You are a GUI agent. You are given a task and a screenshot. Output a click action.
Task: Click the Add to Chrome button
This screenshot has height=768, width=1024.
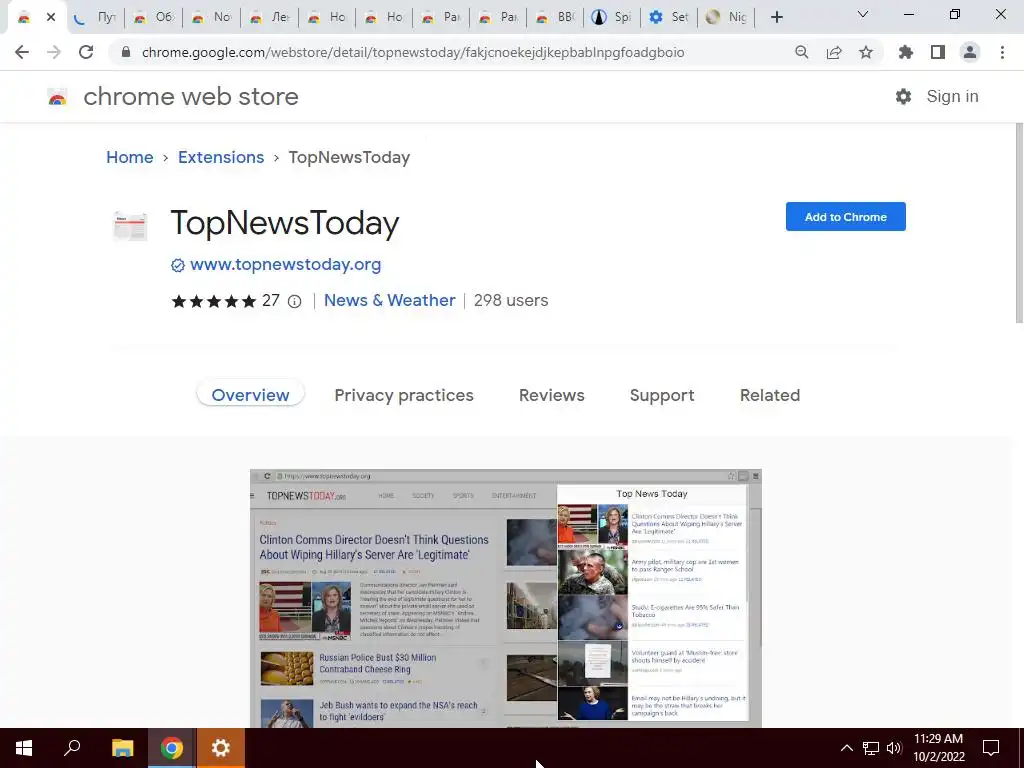845,217
